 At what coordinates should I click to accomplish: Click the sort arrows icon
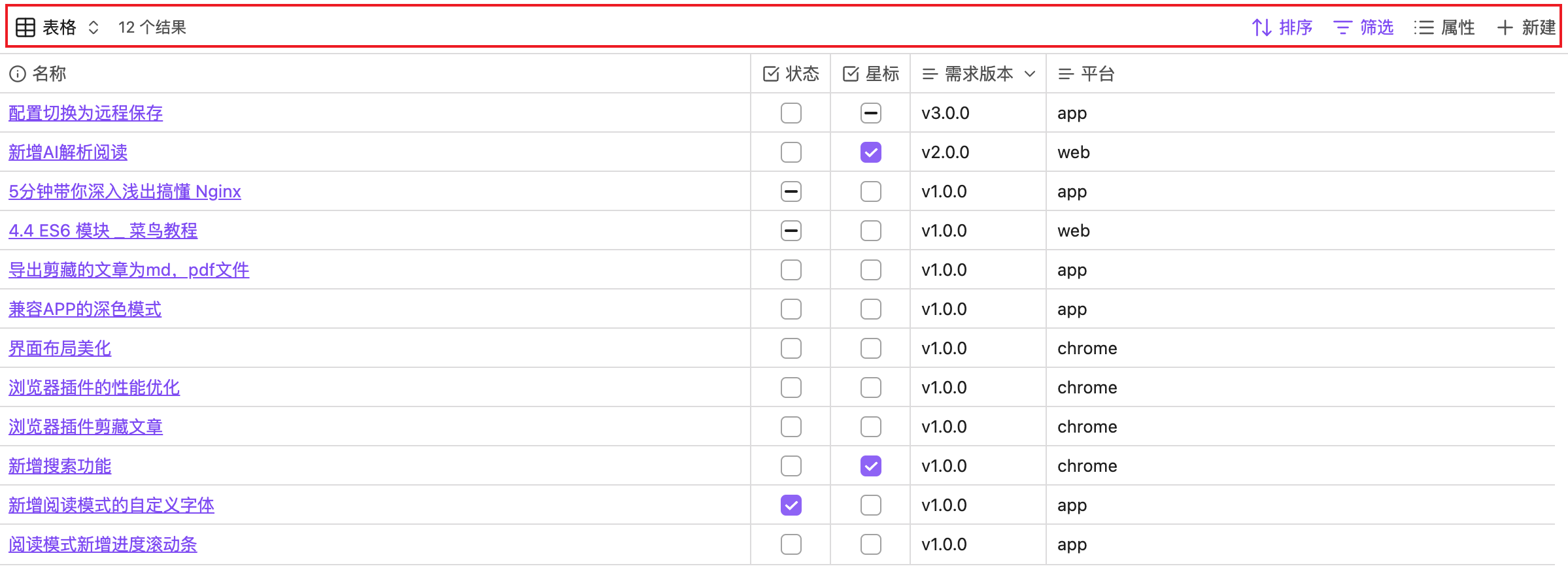click(1261, 27)
